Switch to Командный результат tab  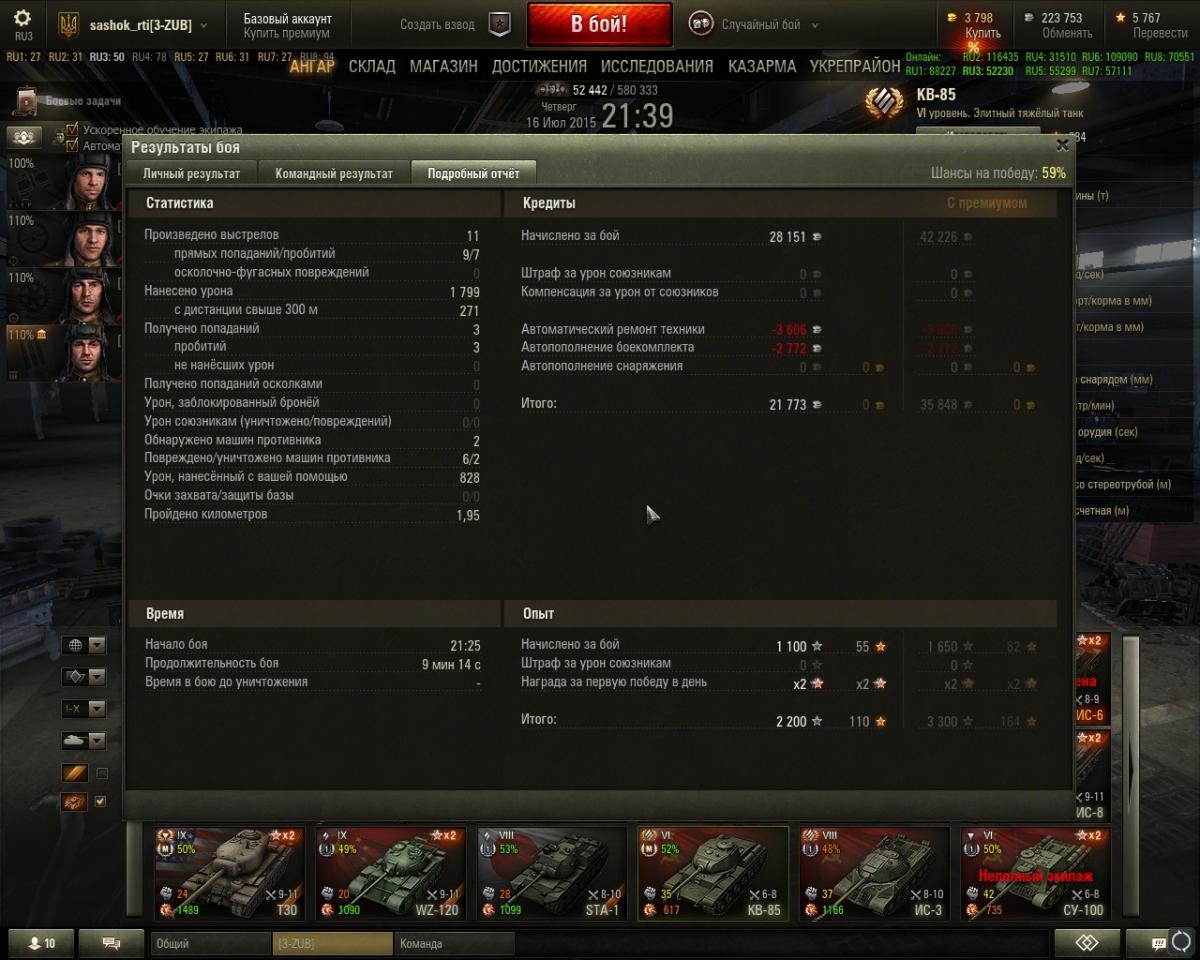tap(334, 173)
